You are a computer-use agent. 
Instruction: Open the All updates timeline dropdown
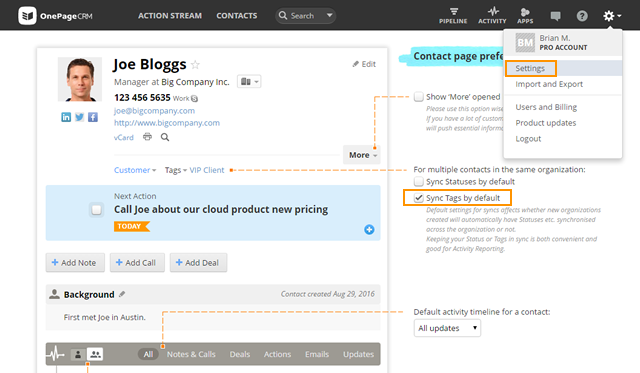pyautogui.click(x=447, y=328)
